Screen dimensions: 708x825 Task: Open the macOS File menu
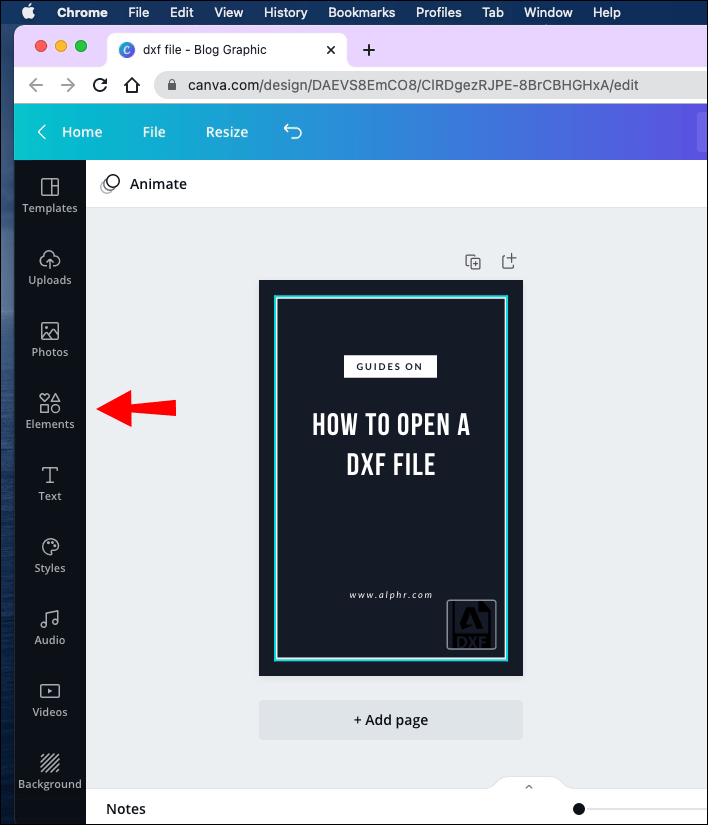[x=138, y=12]
